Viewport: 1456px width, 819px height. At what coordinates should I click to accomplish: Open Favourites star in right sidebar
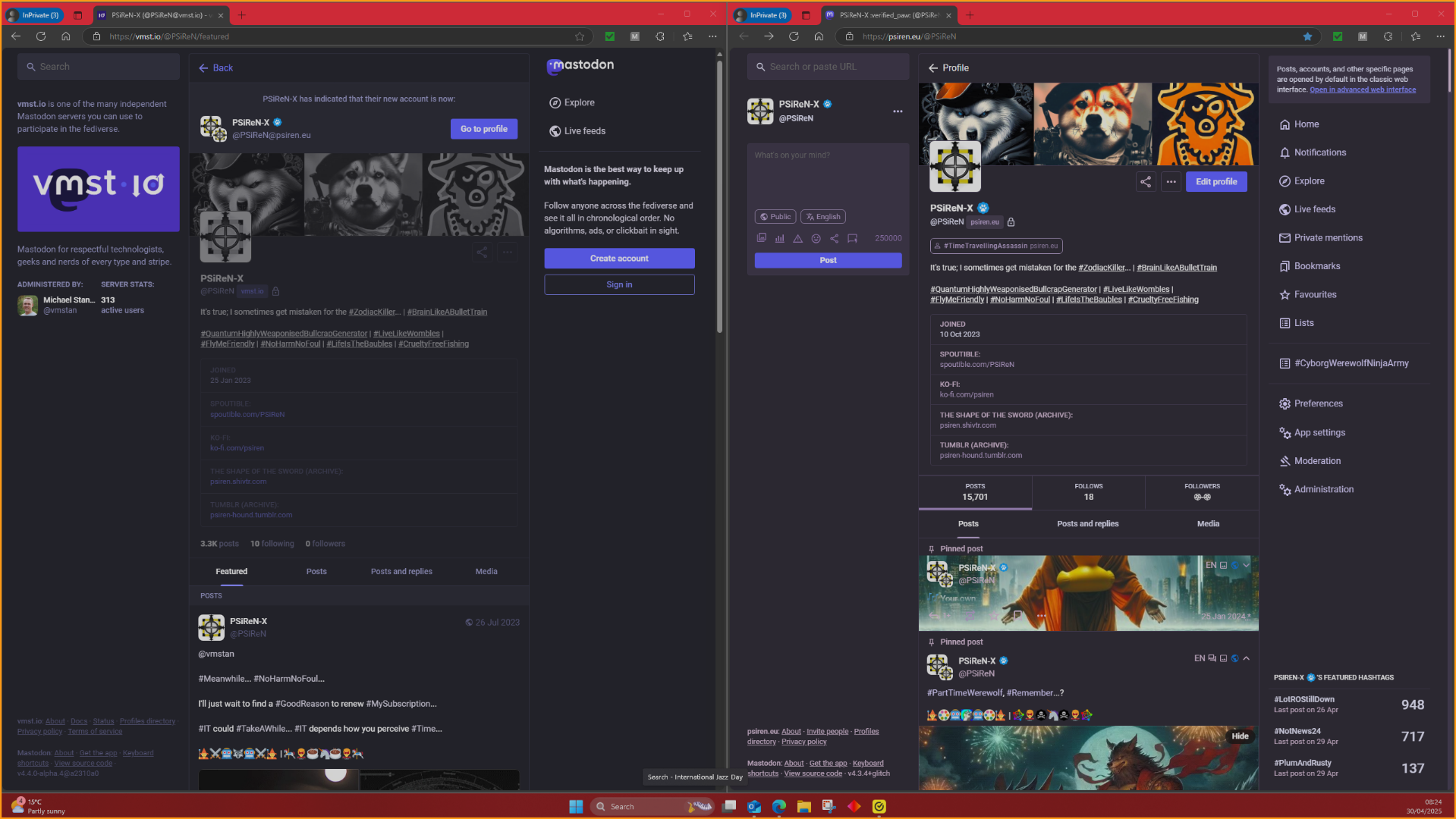(1308, 295)
